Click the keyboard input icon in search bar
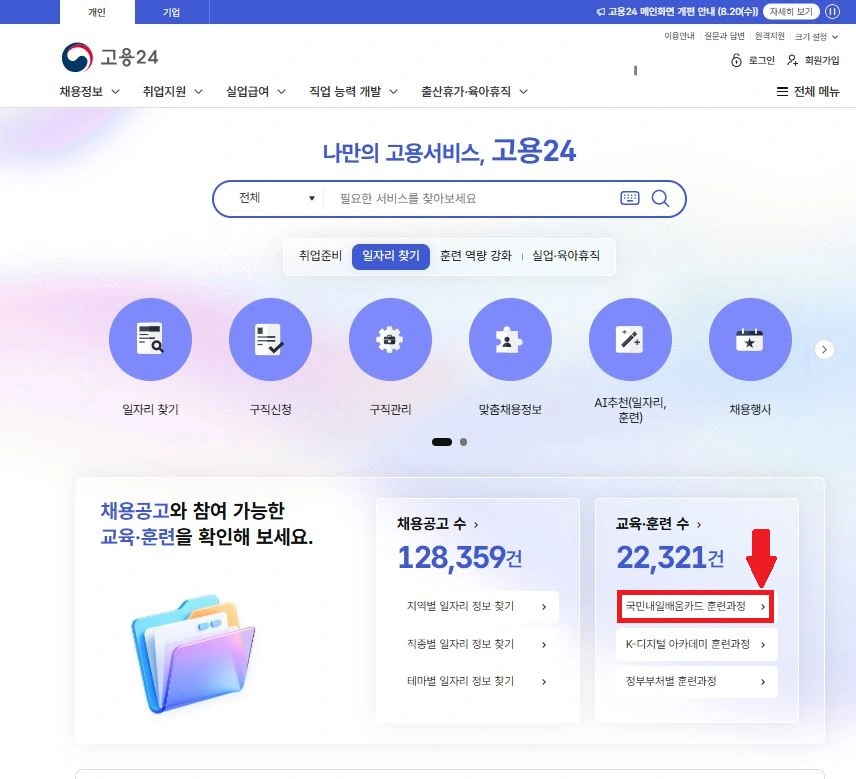 coord(629,198)
